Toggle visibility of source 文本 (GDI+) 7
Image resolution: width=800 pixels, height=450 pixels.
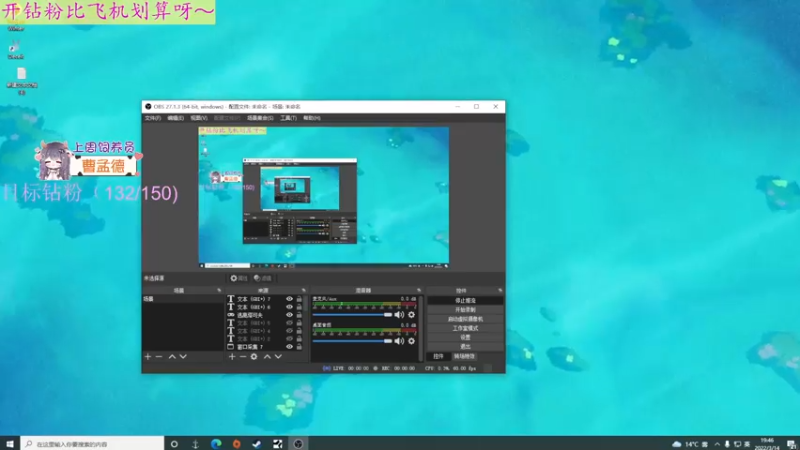tap(289, 299)
